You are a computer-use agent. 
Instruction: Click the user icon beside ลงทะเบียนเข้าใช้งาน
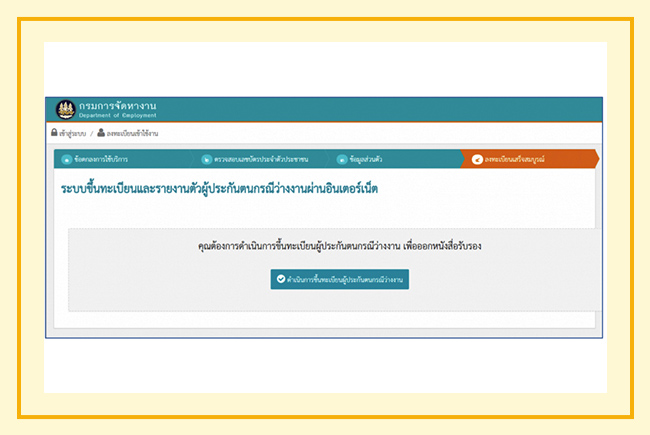[x=101, y=133]
